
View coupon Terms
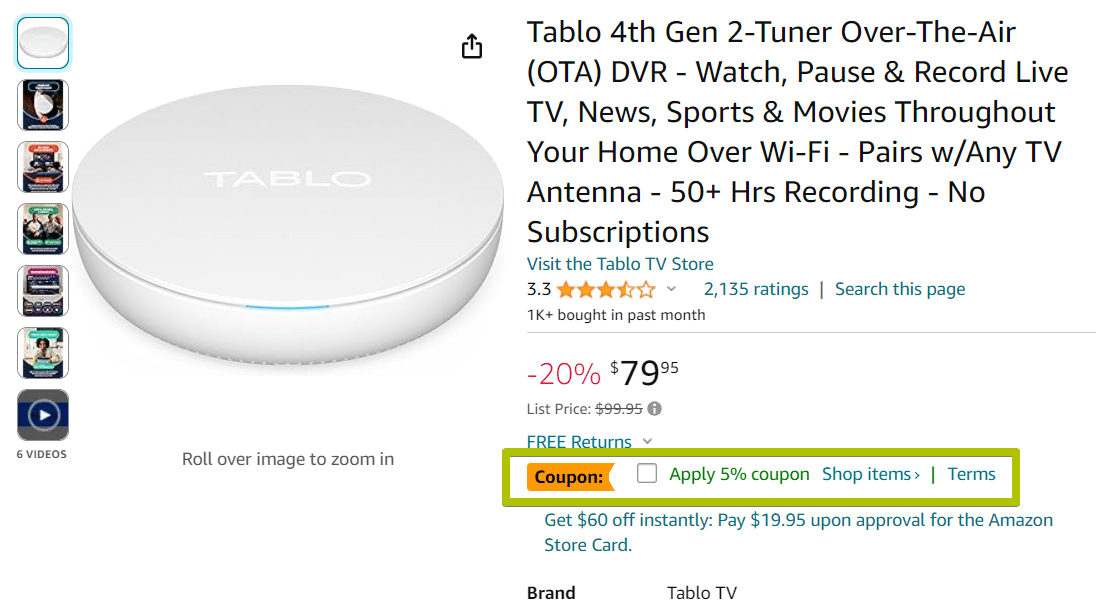tap(970, 473)
